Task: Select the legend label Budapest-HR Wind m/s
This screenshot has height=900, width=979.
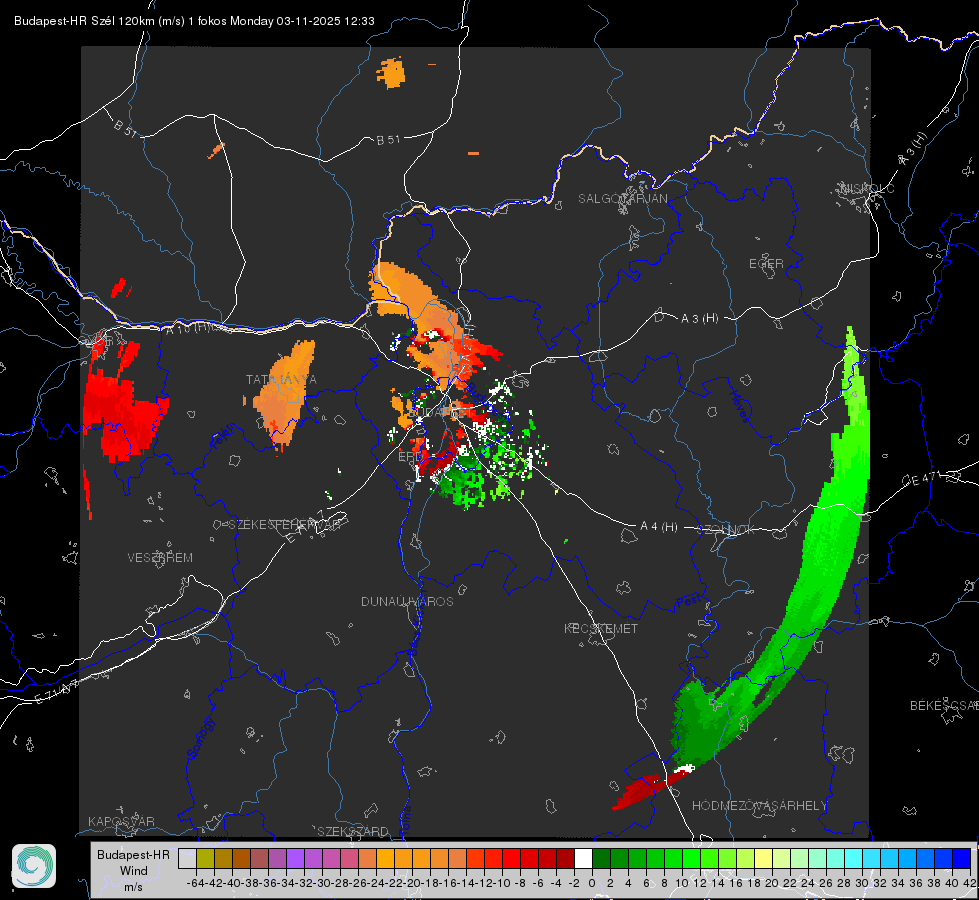Action: pos(134,870)
